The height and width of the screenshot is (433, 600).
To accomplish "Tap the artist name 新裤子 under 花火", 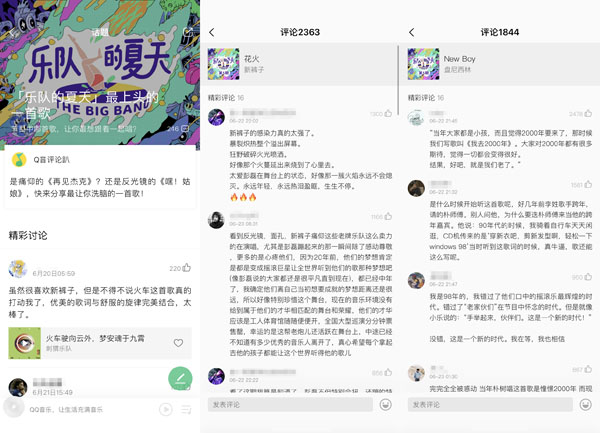I will pos(254,70).
